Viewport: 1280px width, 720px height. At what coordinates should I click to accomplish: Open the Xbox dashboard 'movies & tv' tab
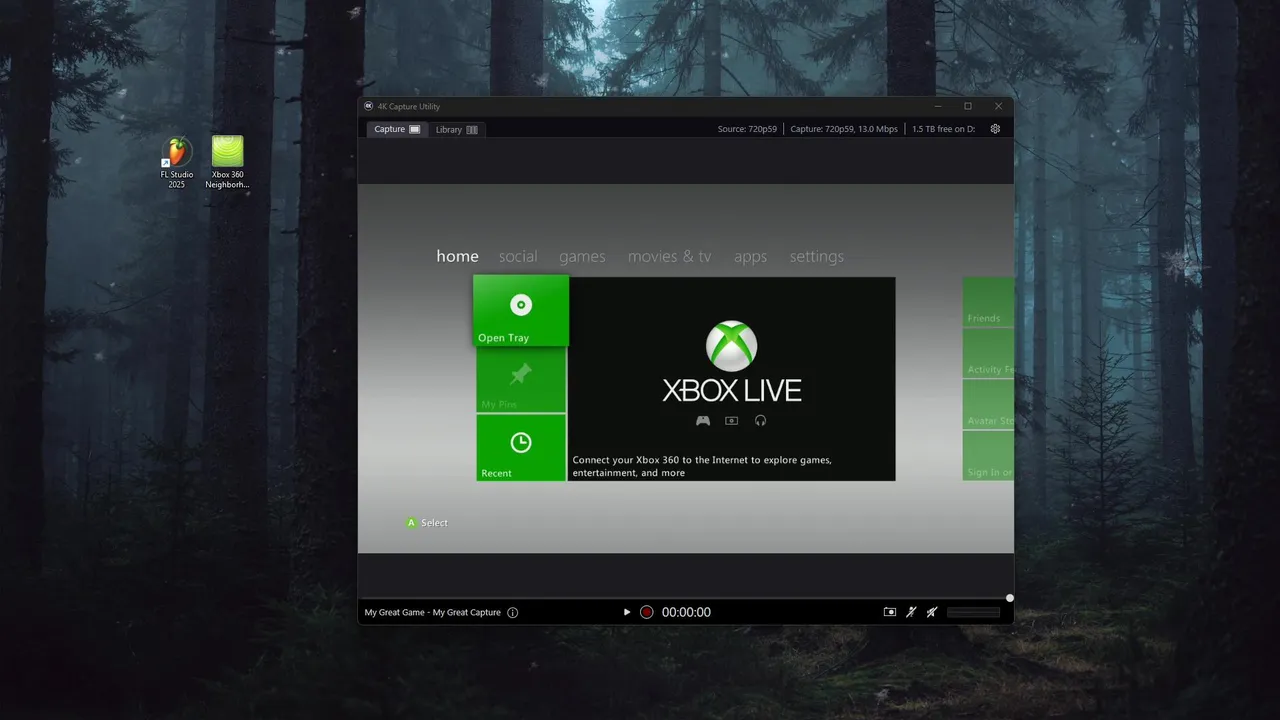click(x=669, y=256)
